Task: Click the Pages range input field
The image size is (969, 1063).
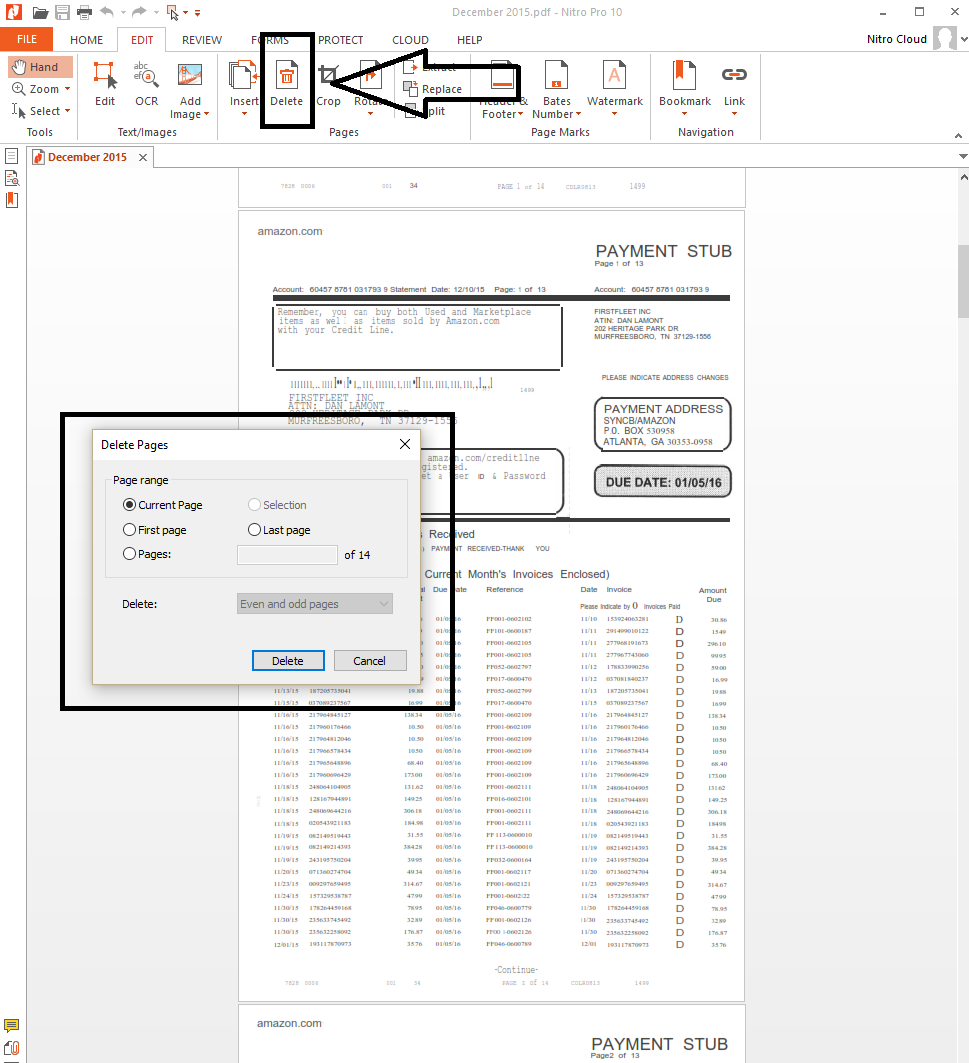Action: pos(287,555)
